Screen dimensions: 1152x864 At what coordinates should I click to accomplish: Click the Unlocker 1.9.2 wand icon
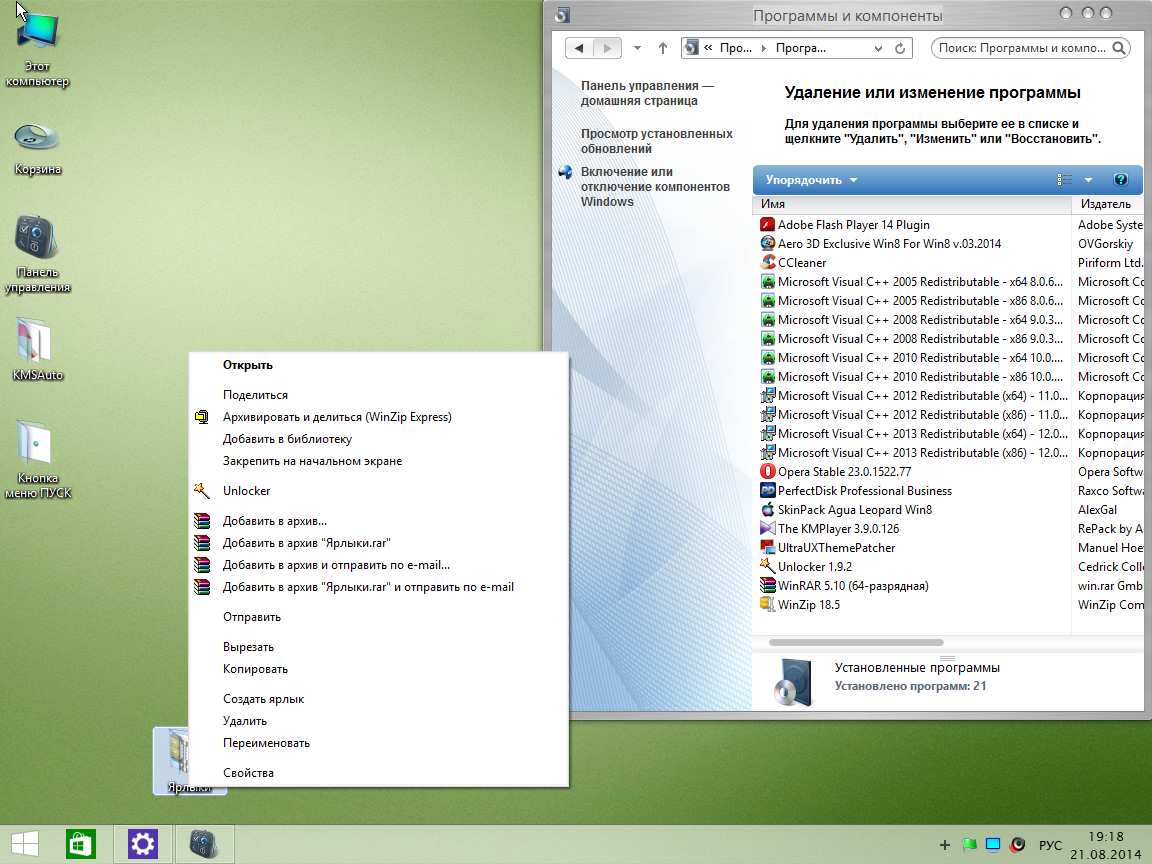click(x=767, y=566)
